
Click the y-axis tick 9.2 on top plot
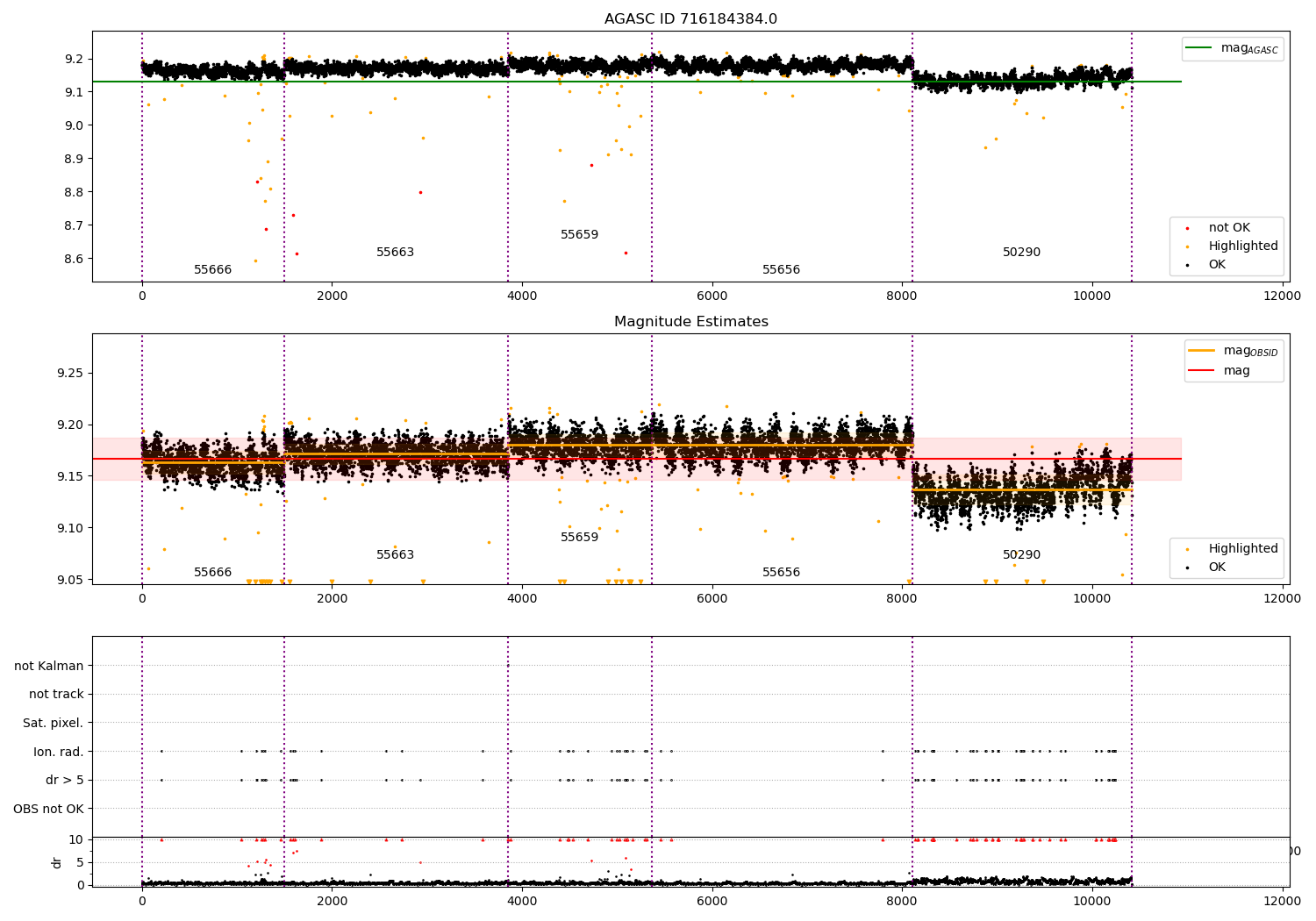[74, 60]
